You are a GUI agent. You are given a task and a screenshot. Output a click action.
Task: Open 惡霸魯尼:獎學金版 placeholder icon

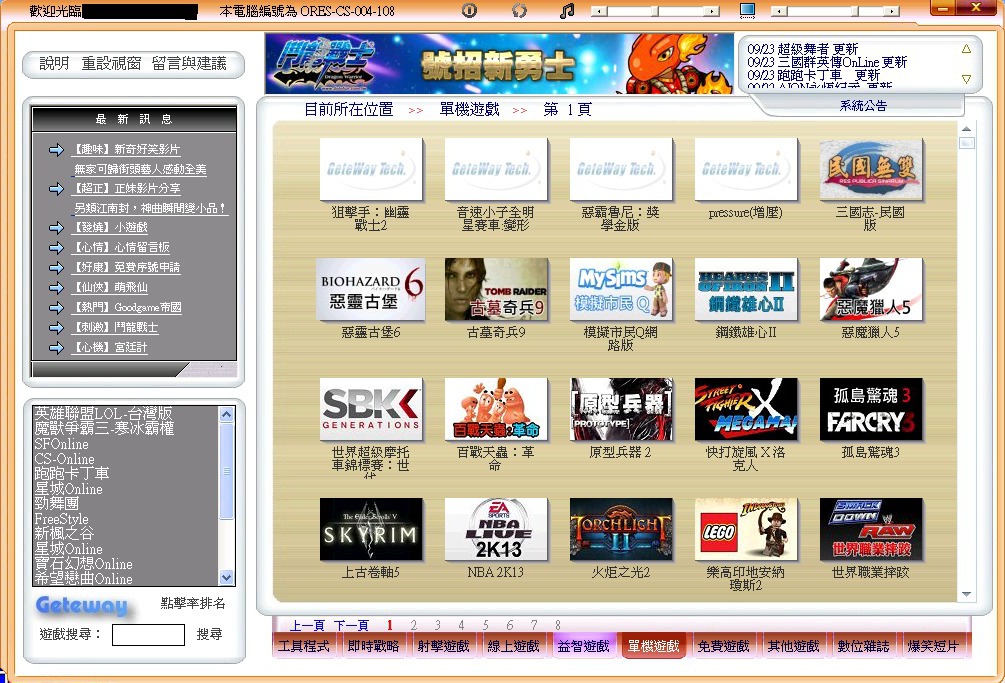click(621, 169)
